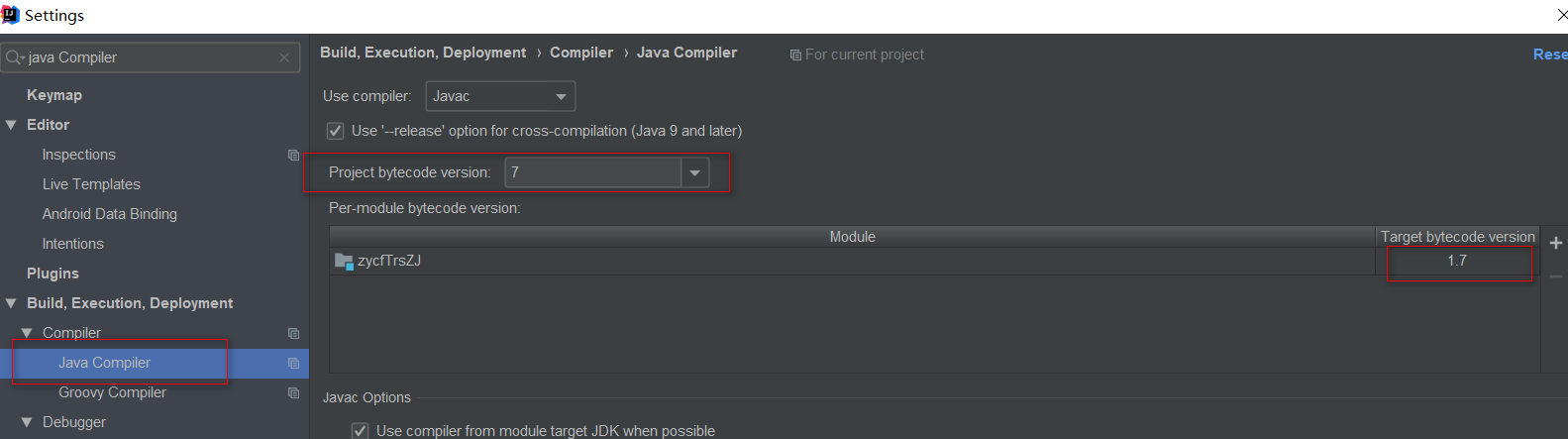Click the zycfTrsZJ module folder icon

tap(344, 261)
